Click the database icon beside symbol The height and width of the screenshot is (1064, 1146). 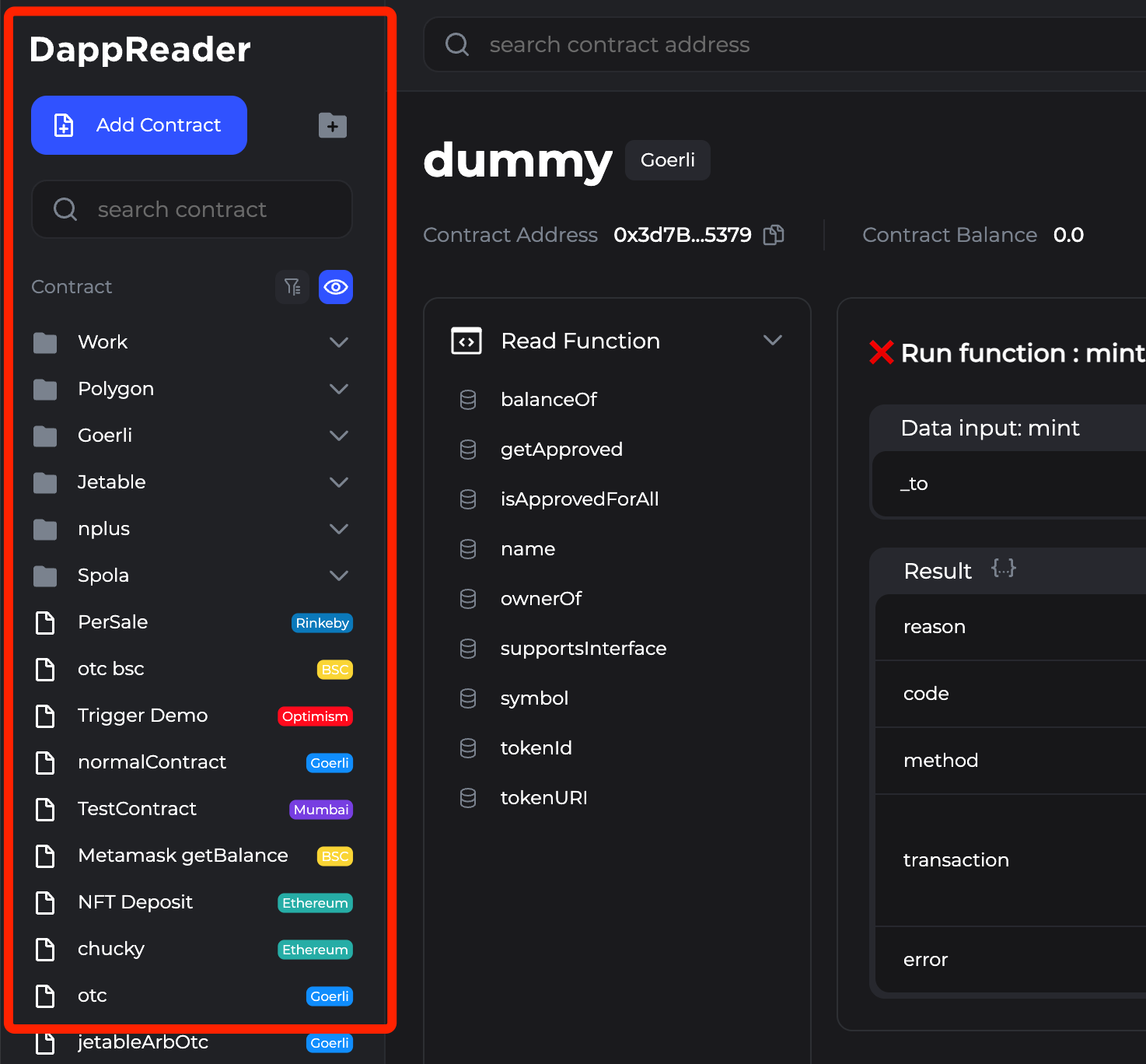coord(468,698)
